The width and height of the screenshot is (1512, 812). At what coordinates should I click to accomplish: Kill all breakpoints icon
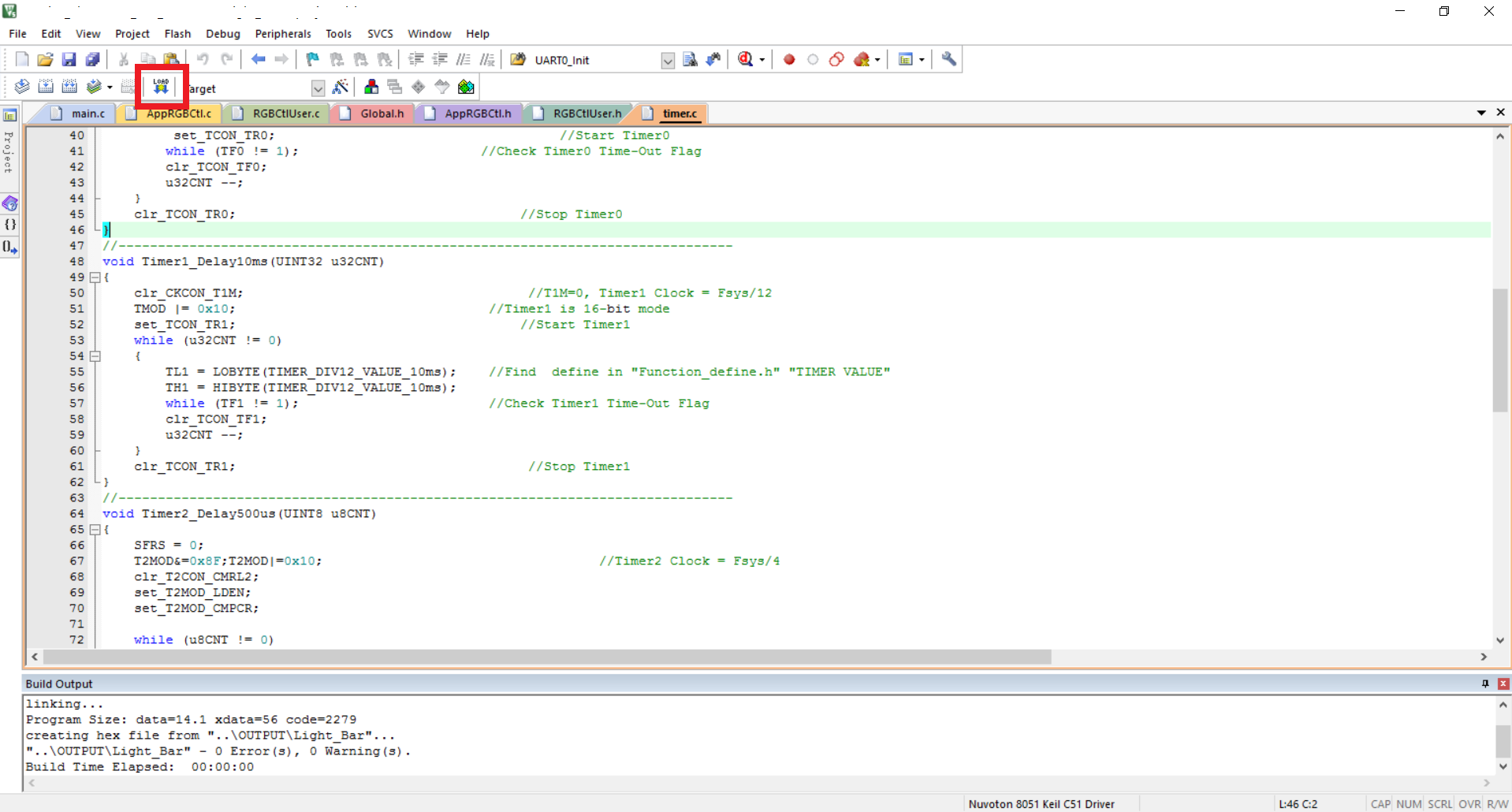coord(862,59)
